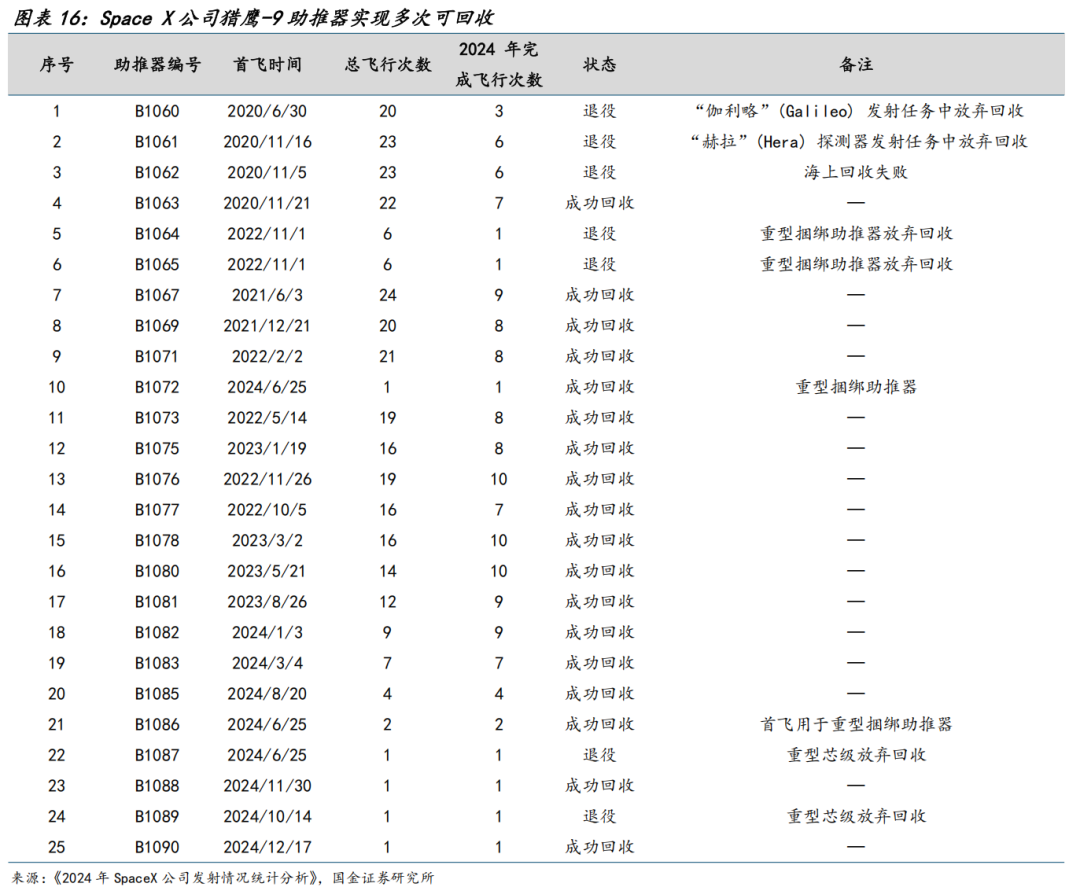
Task: Click booster number B1083
Action: coord(157,663)
